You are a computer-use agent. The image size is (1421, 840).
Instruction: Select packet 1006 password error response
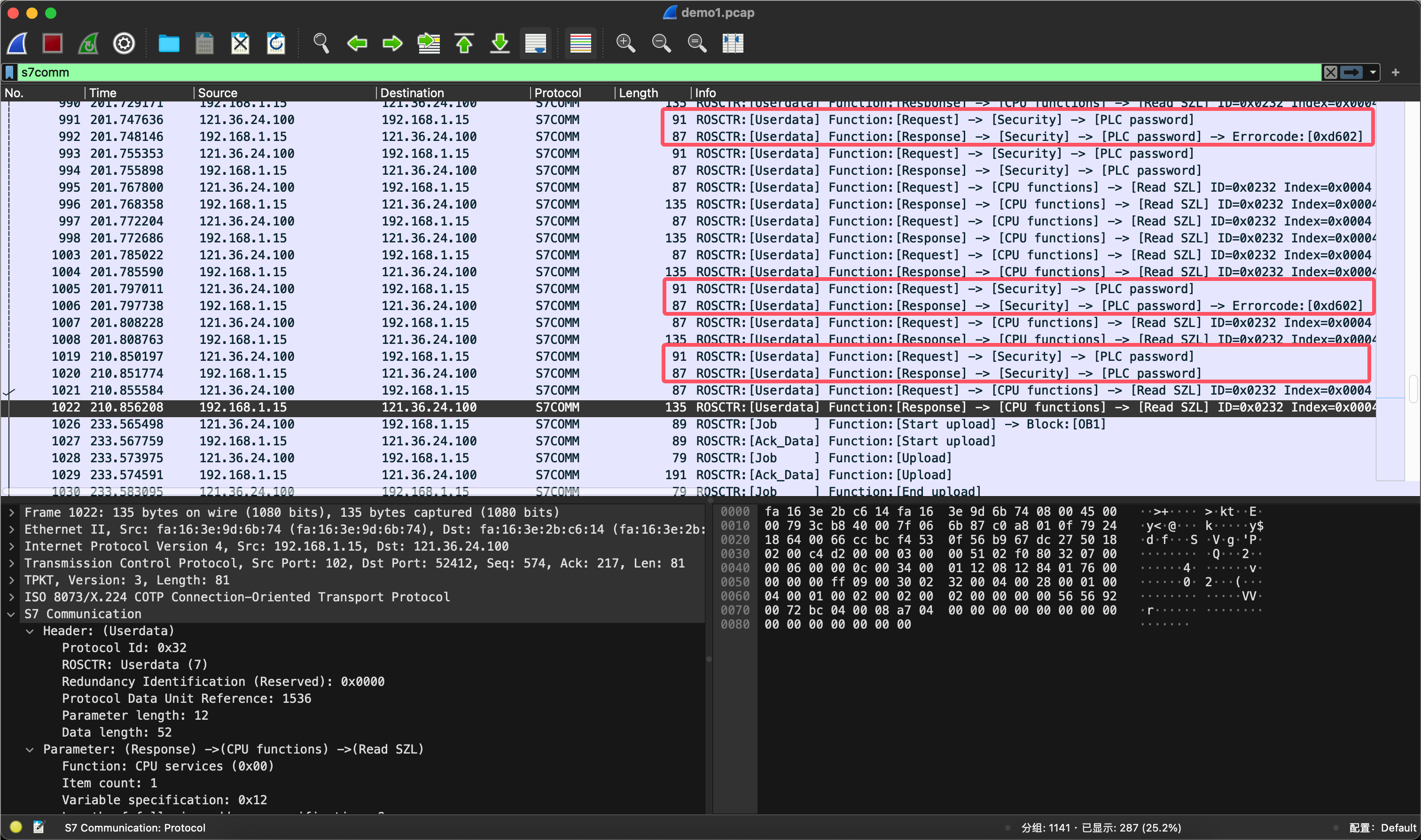click(x=688, y=306)
